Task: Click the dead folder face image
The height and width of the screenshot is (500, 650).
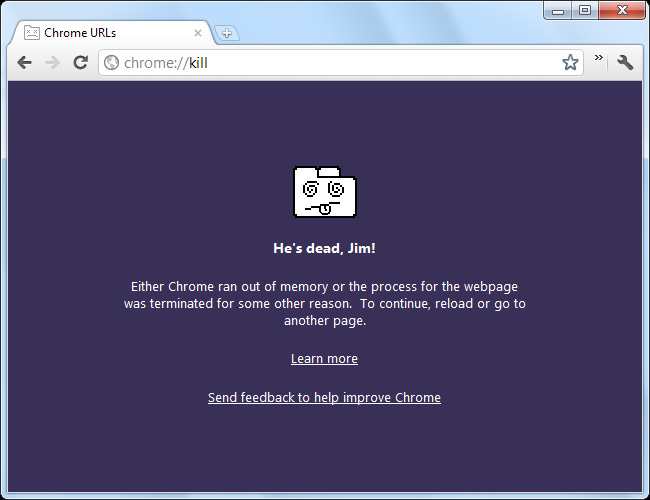Action: (325, 192)
